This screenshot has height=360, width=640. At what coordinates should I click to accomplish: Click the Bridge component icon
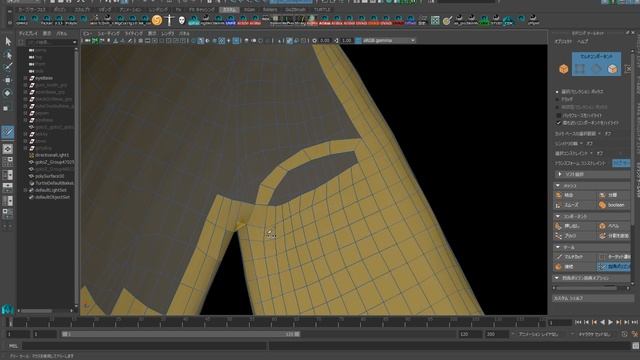click(x=559, y=236)
